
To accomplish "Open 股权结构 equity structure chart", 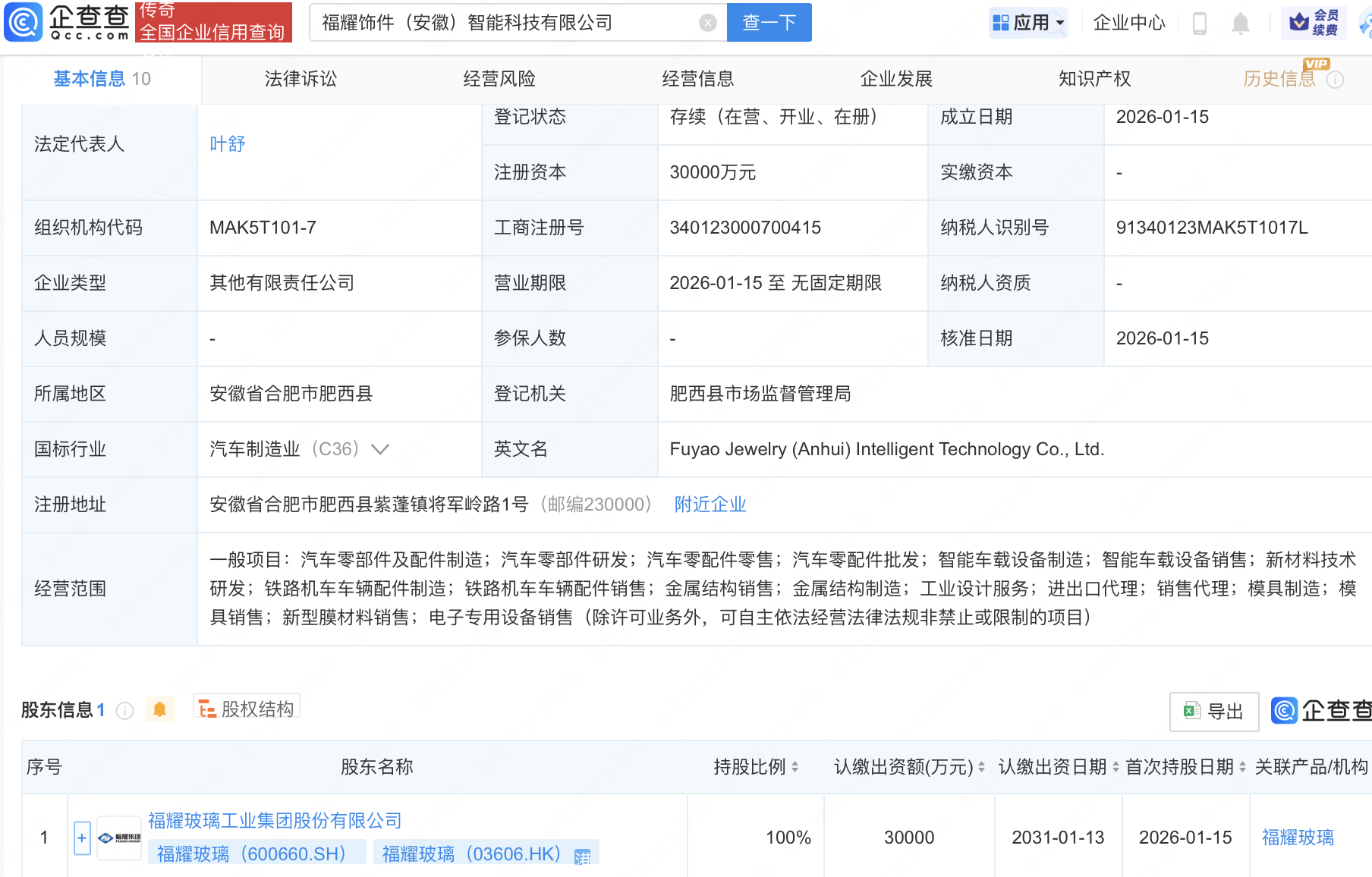I will 245,707.
